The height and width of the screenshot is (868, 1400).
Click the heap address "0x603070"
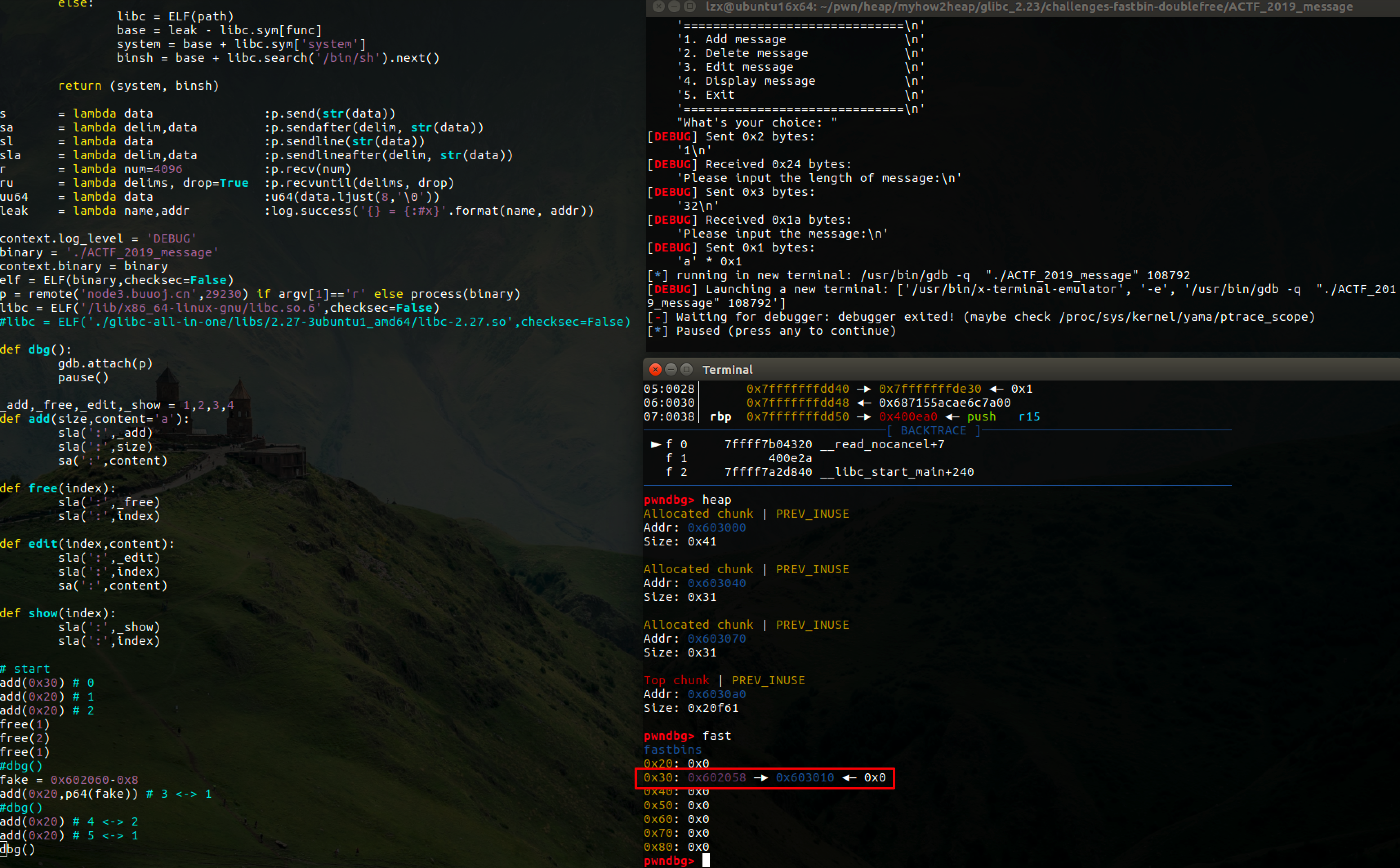click(x=717, y=639)
